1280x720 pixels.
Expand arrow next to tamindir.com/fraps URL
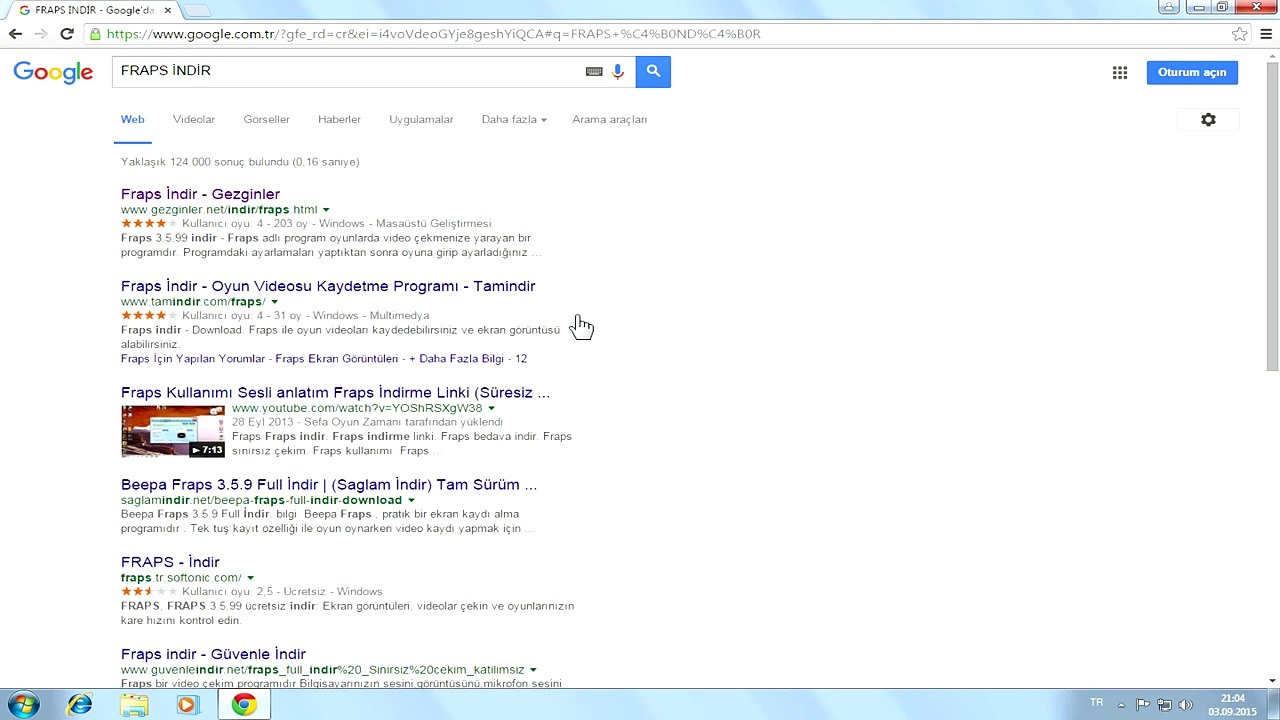[x=274, y=302]
